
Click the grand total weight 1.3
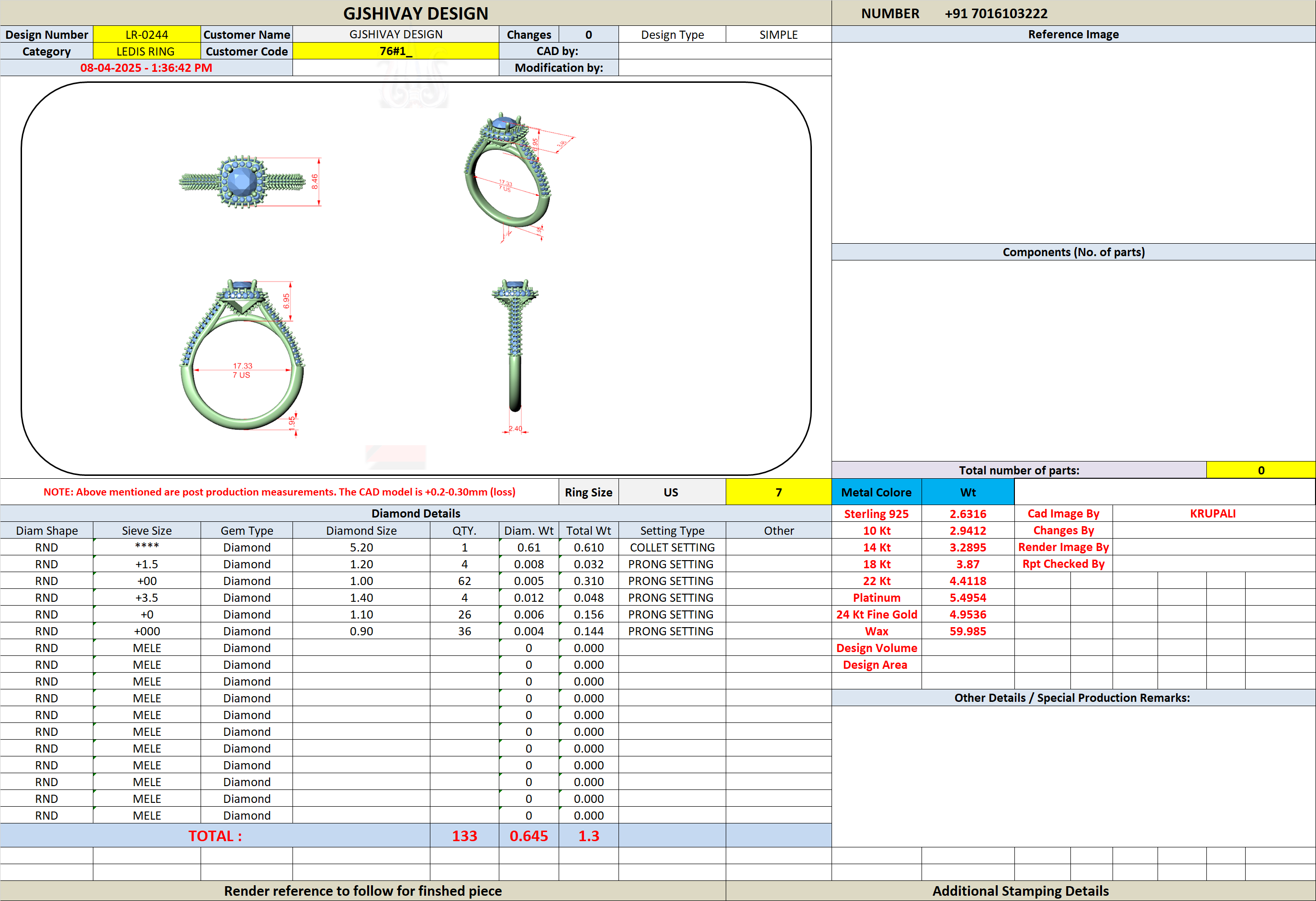coord(588,836)
